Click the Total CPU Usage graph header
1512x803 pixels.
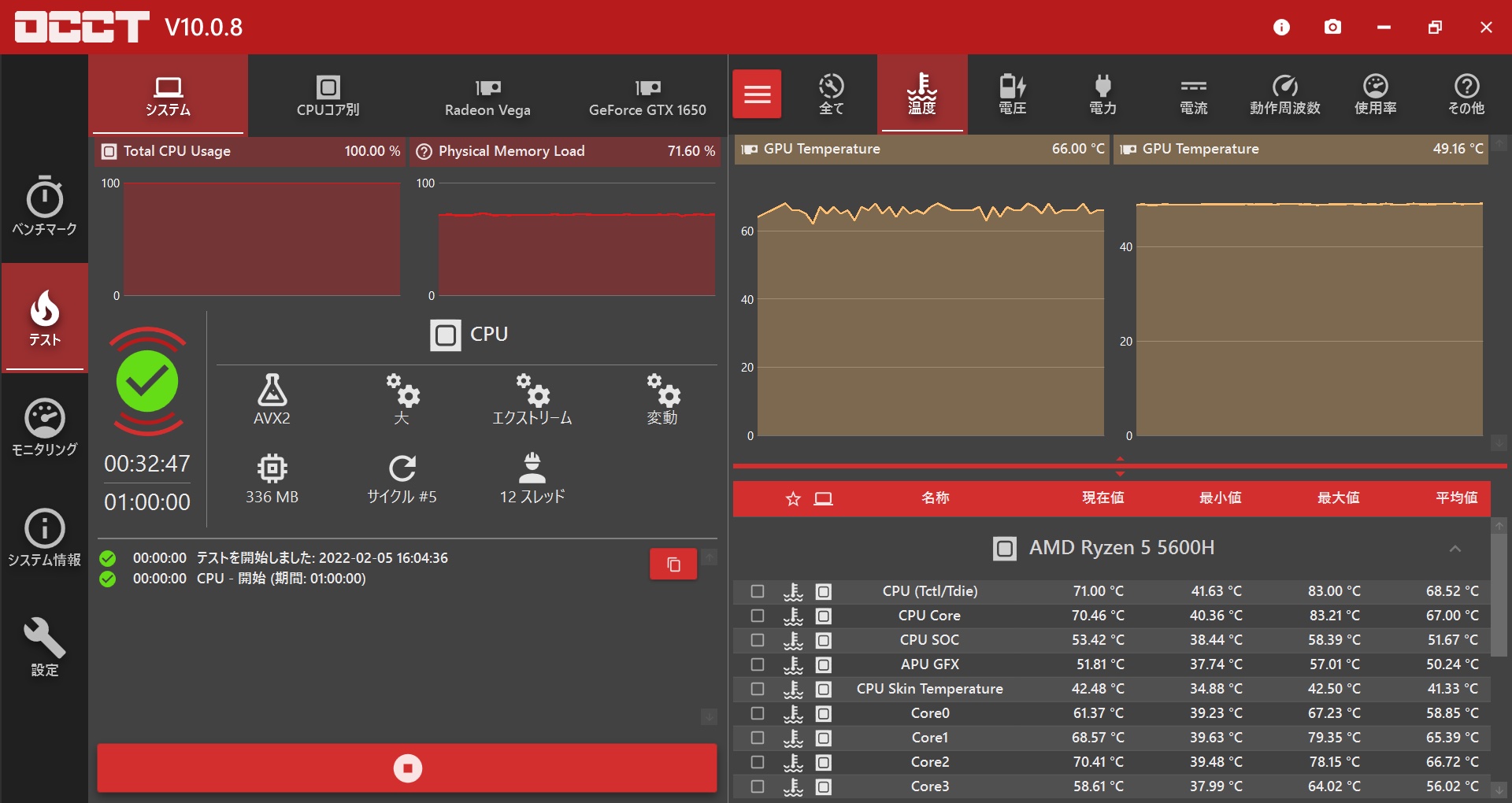point(250,151)
